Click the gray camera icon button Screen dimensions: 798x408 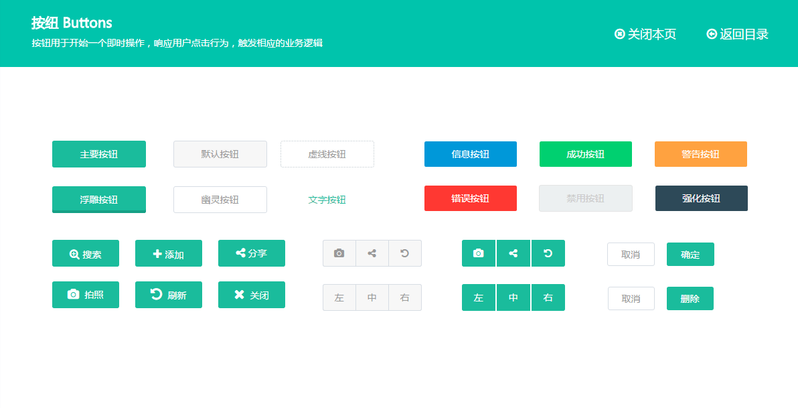(339, 254)
